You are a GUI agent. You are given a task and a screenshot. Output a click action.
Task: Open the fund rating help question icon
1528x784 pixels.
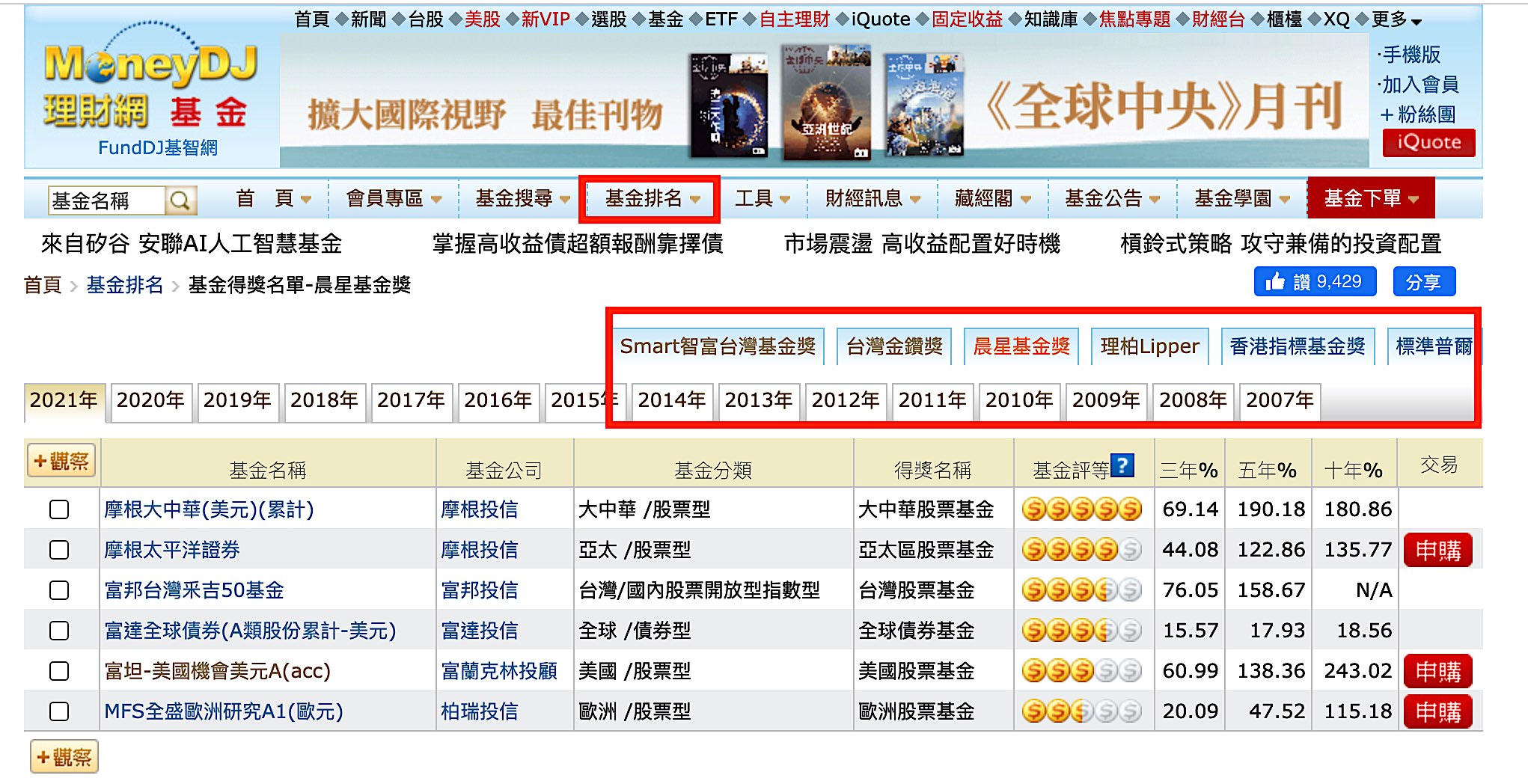1122,465
